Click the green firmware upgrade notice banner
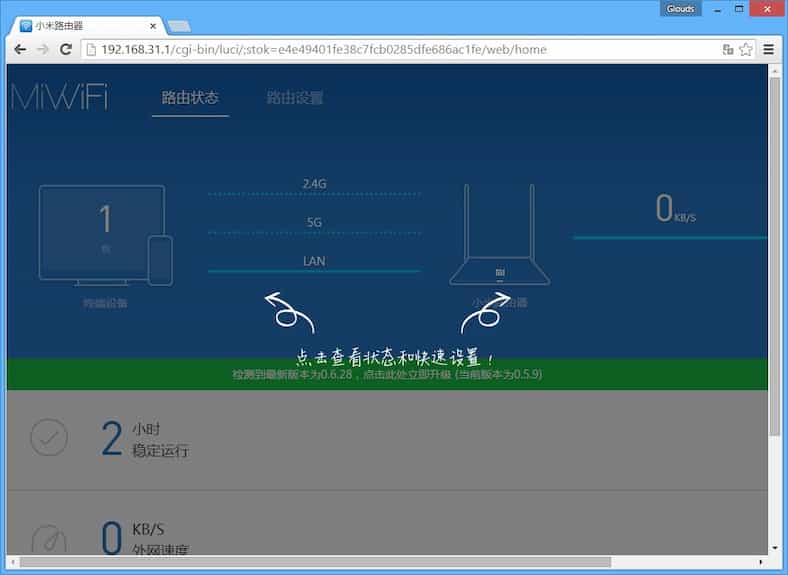 point(386,374)
